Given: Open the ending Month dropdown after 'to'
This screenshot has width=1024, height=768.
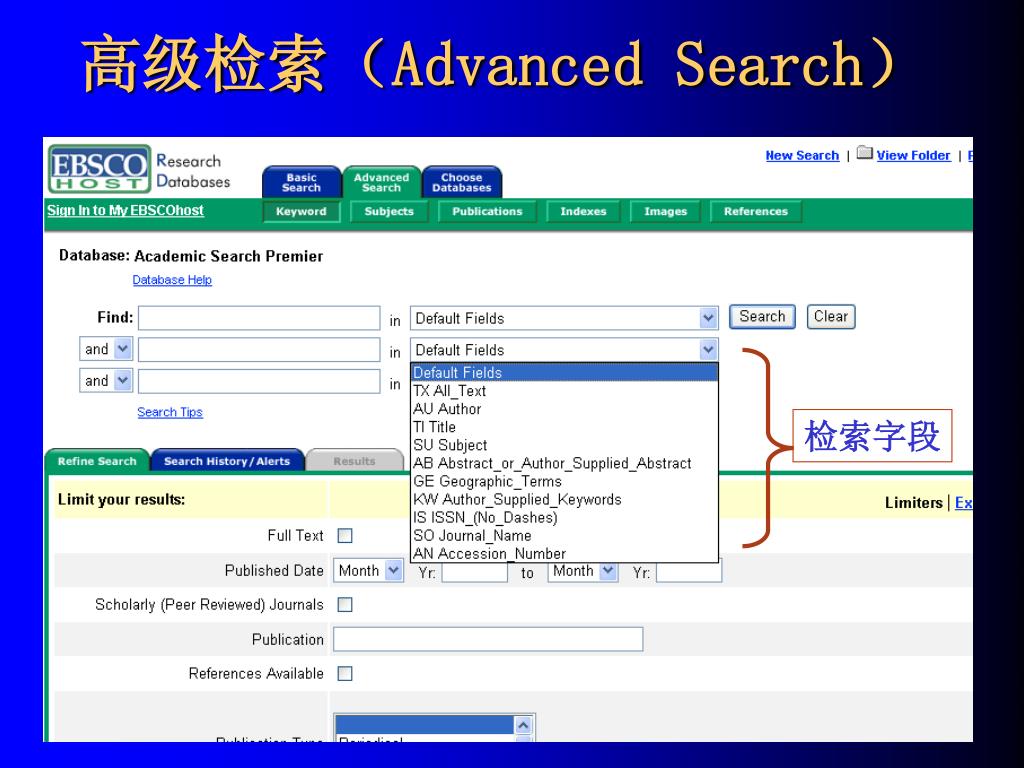Looking at the screenshot, I should point(583,571).
